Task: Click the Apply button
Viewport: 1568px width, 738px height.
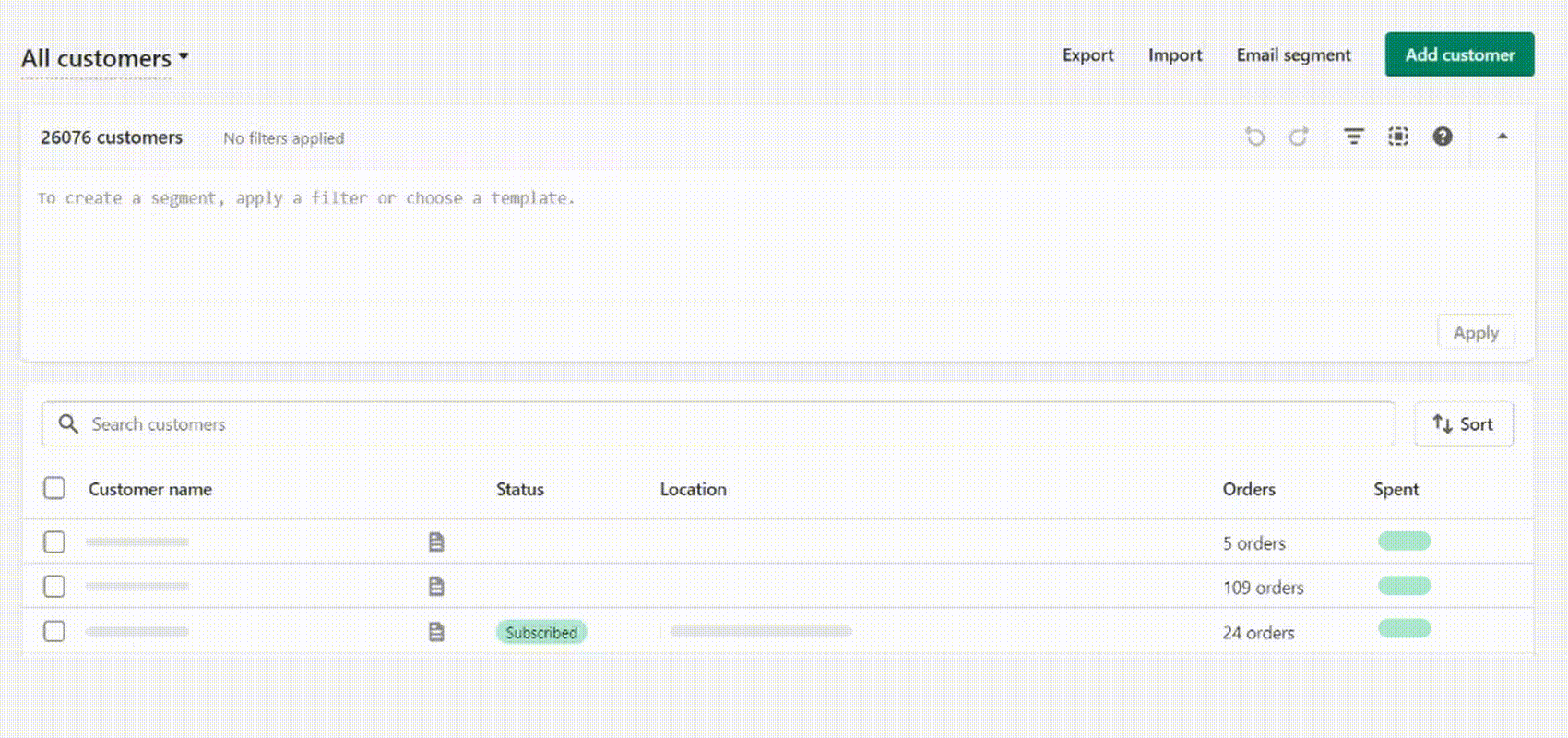Action: (x=1476, y=332)
